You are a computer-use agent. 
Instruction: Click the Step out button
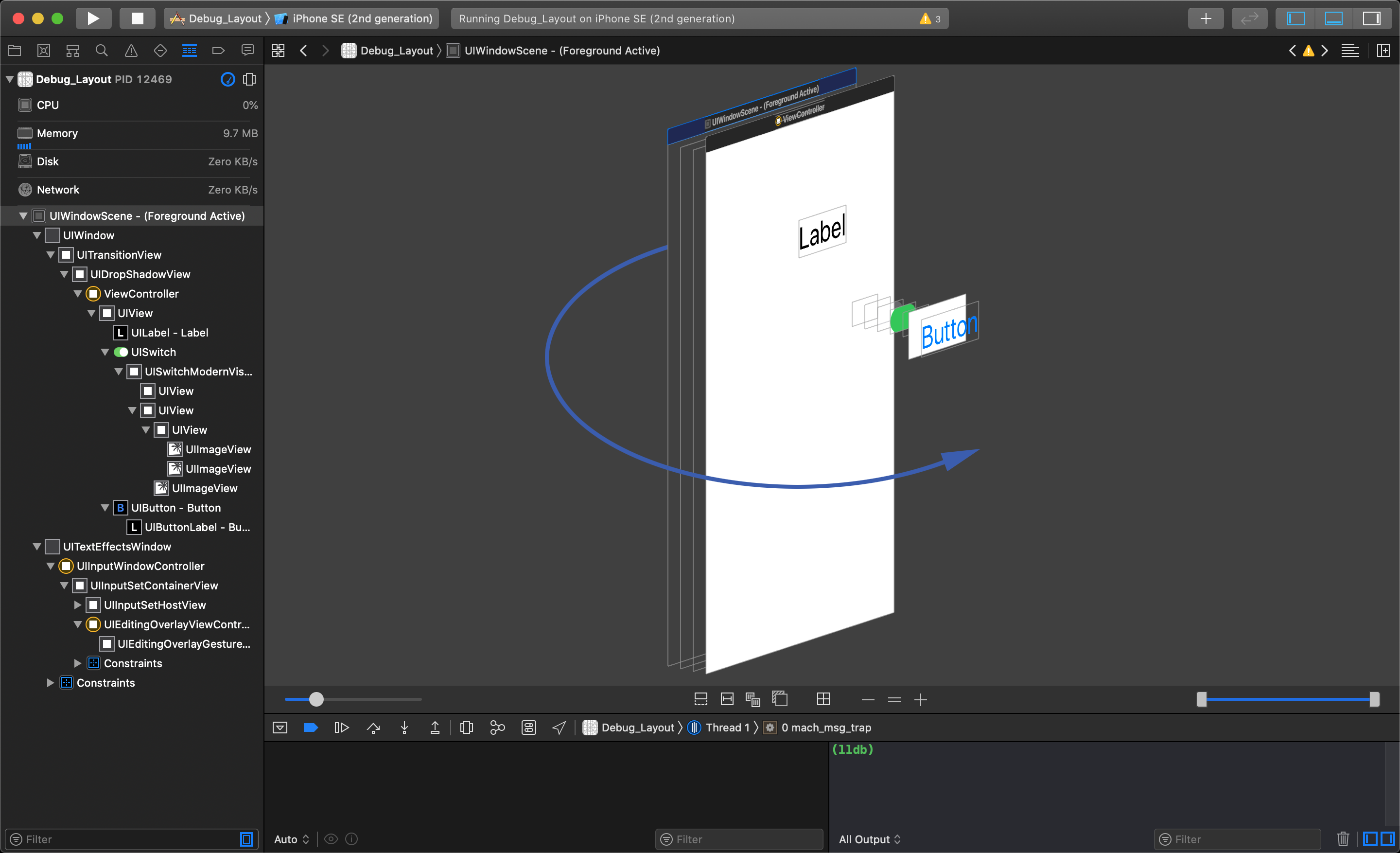click(435, 728)
